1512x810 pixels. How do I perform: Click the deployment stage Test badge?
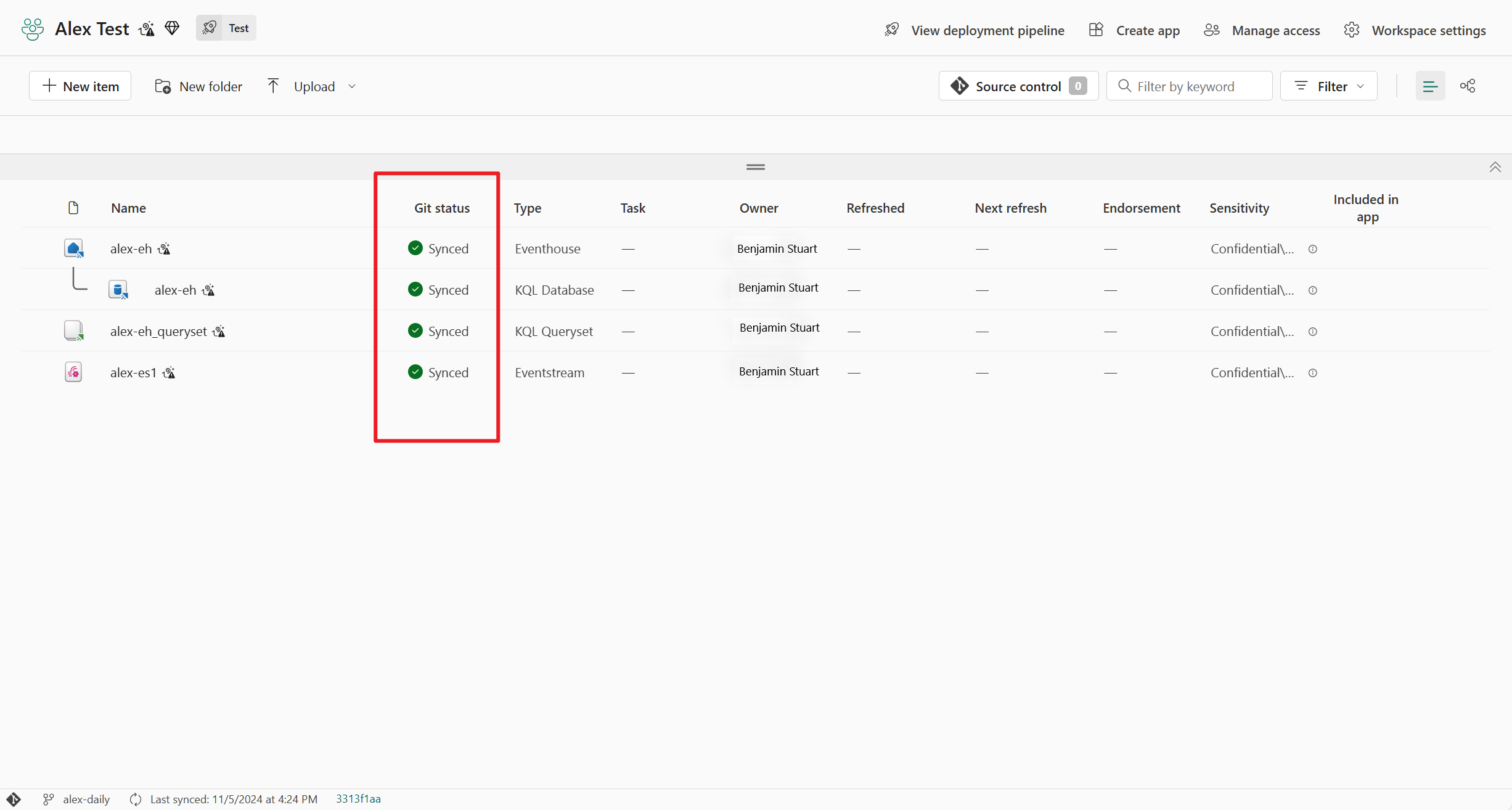click(x=226, y=28)
